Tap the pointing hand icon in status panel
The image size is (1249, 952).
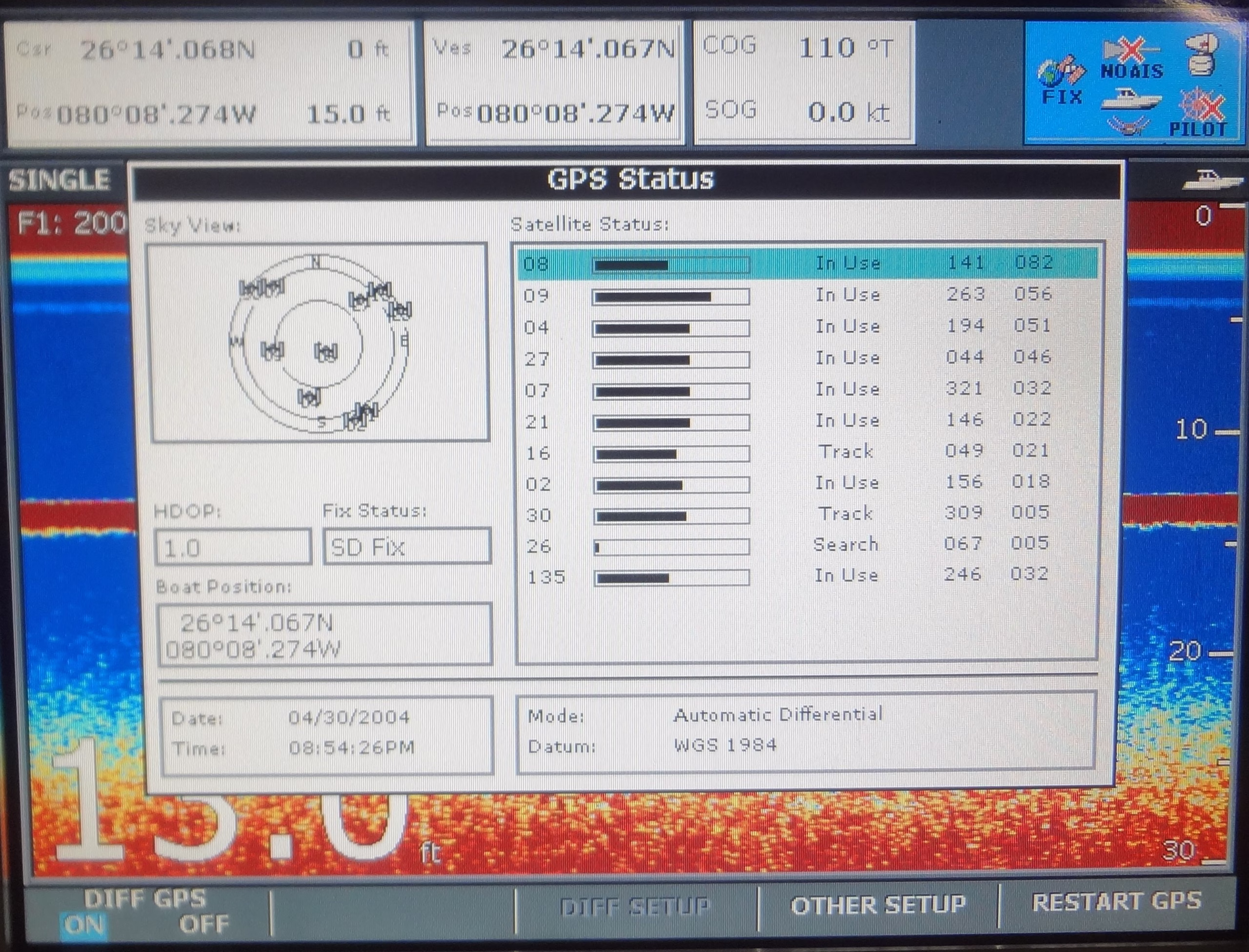pyautogui.click(x=1202, y=55)
